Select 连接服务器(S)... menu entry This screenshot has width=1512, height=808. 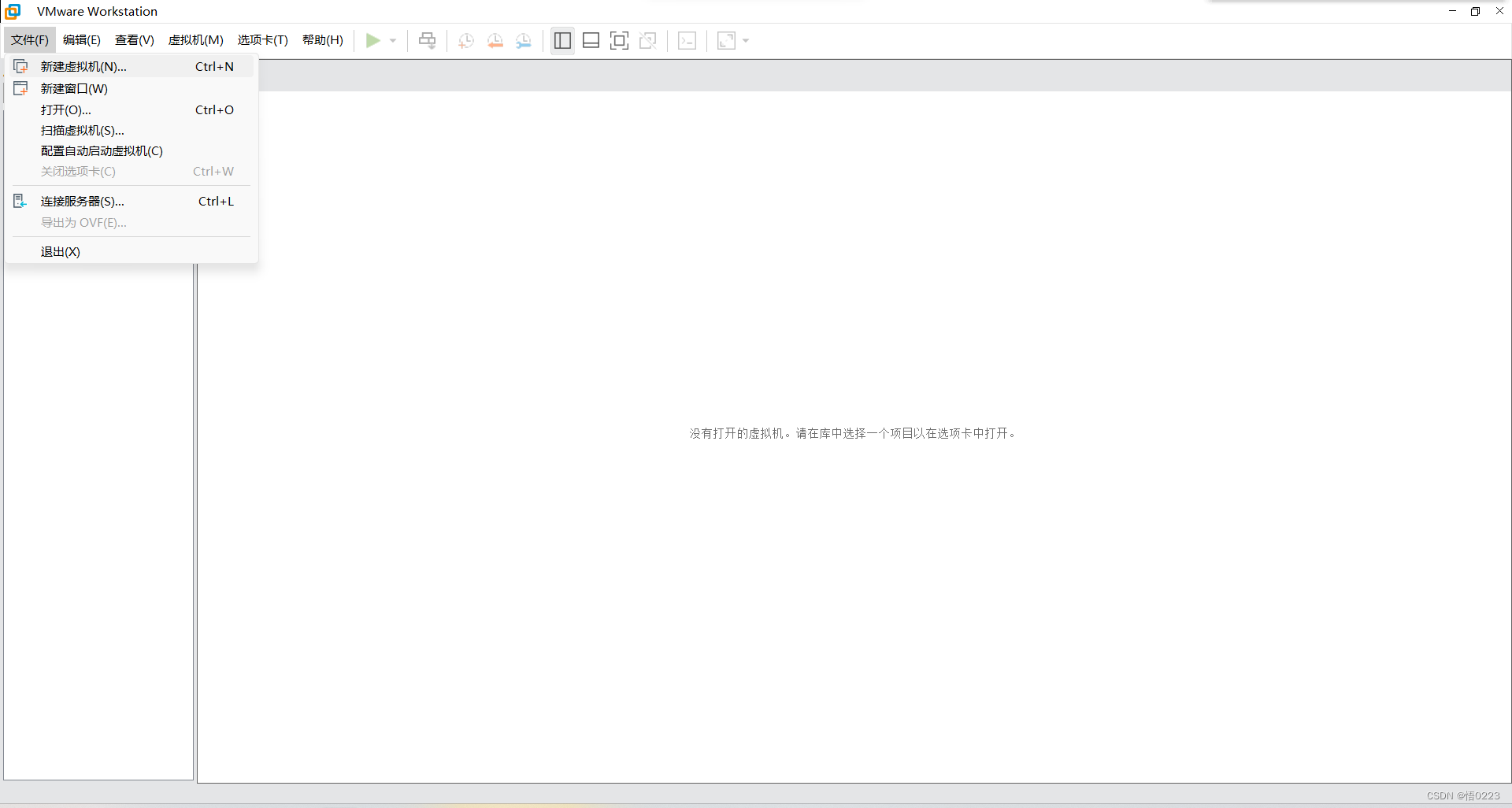coord(131,201)
